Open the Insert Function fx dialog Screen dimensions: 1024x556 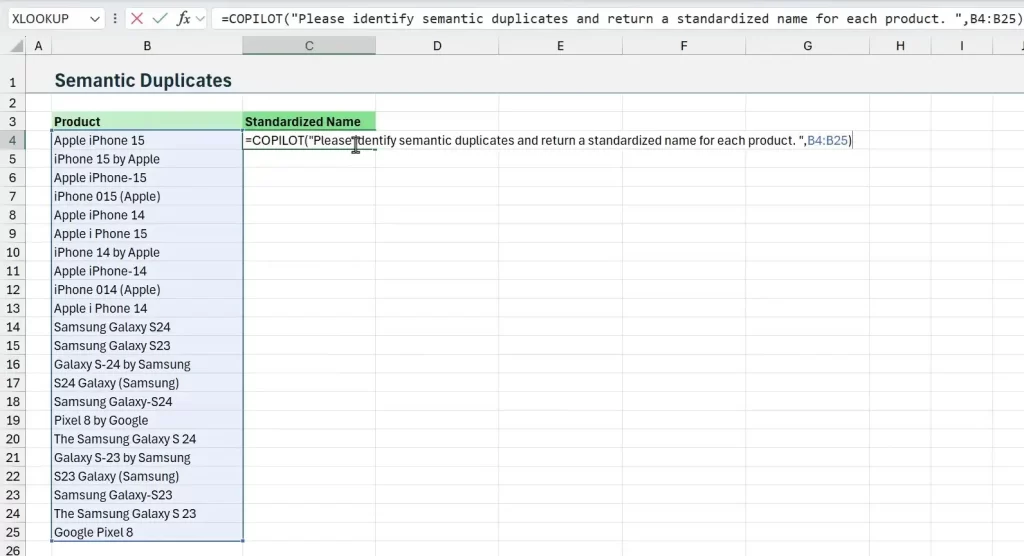click(x=183, y=18)
